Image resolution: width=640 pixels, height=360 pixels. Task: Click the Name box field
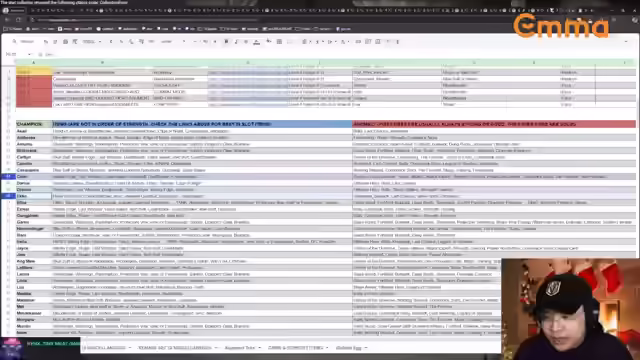(18, 54)
